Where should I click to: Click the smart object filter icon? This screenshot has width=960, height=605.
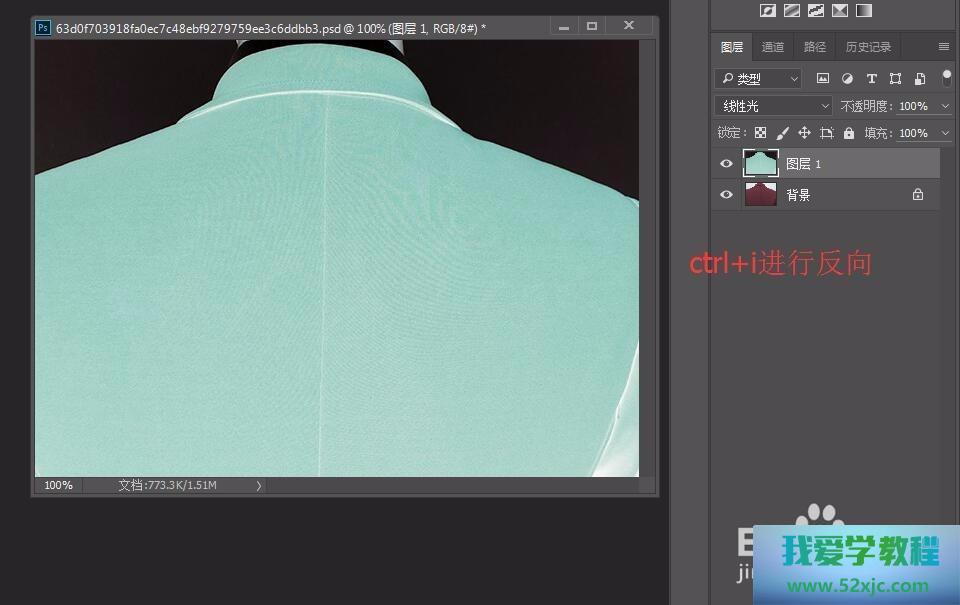click(x=919, y=78)
